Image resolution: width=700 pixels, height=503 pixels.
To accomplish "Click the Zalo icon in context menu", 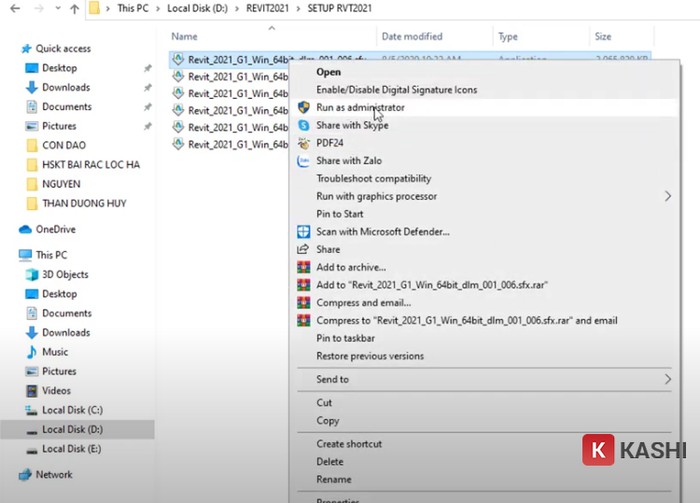I will click(304, 161).
